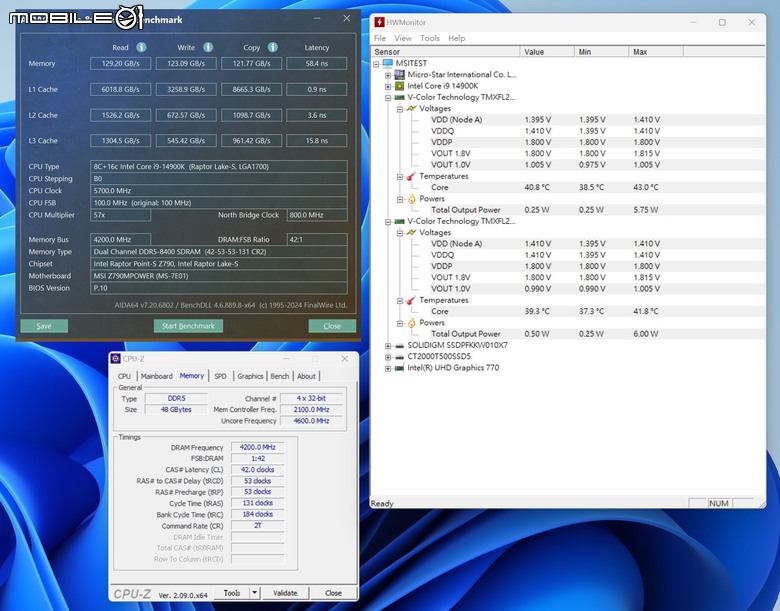Click the HWMonitor app icon in title bar
Image resolution: width=780 pixels, height=611 pixels.
[x=380, y=22]
